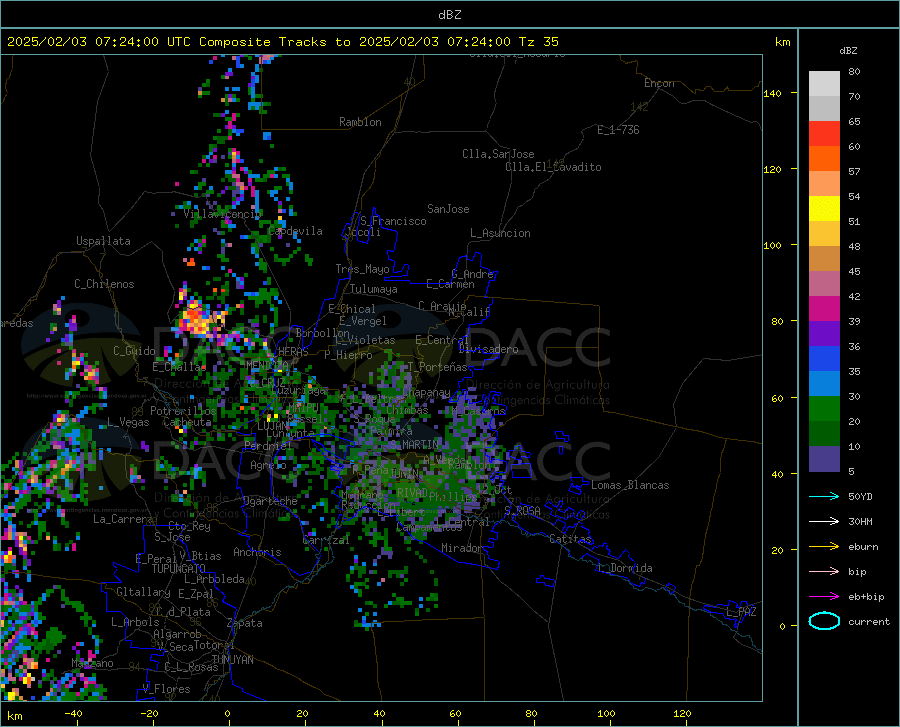
Task: Click the 'Gltallary' map label
Action: pos(143,592)
